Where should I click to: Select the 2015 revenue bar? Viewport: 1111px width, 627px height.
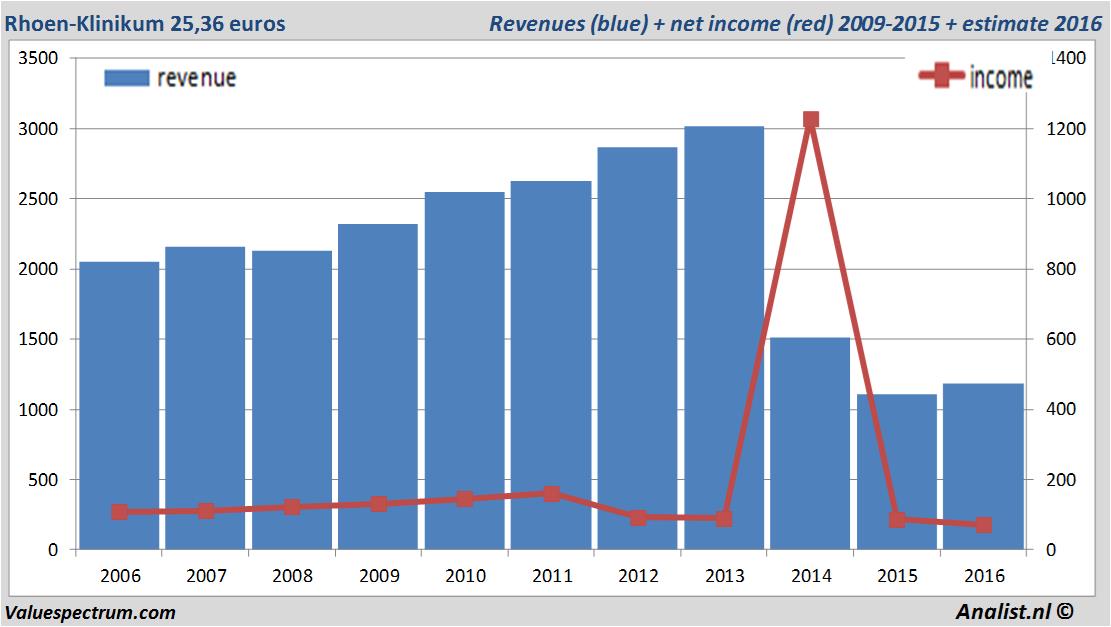897,472
